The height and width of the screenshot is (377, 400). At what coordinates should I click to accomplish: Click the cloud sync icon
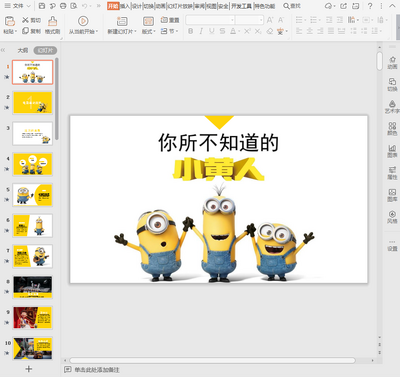point(329,6)
